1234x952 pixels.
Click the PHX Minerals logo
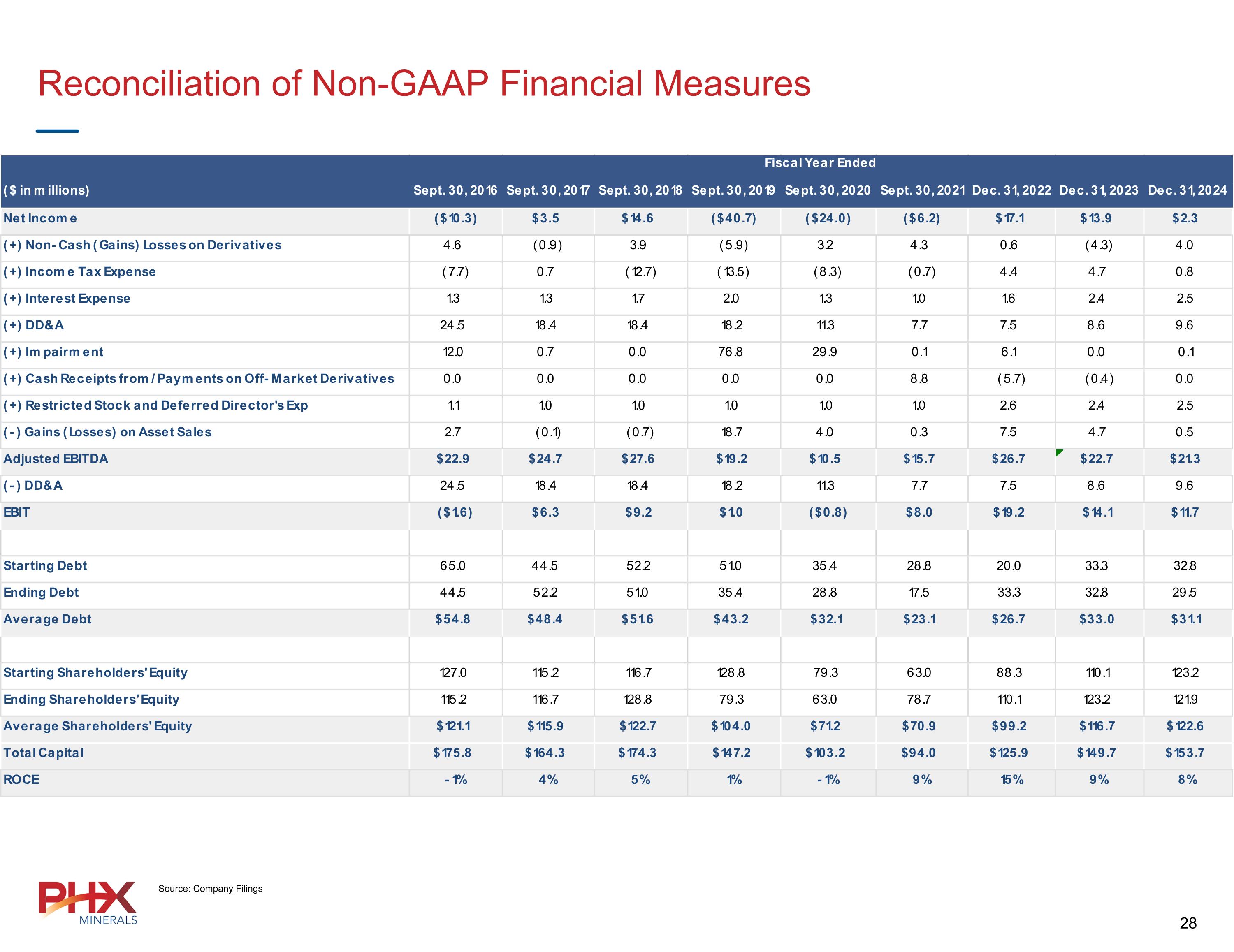(88, 902)
